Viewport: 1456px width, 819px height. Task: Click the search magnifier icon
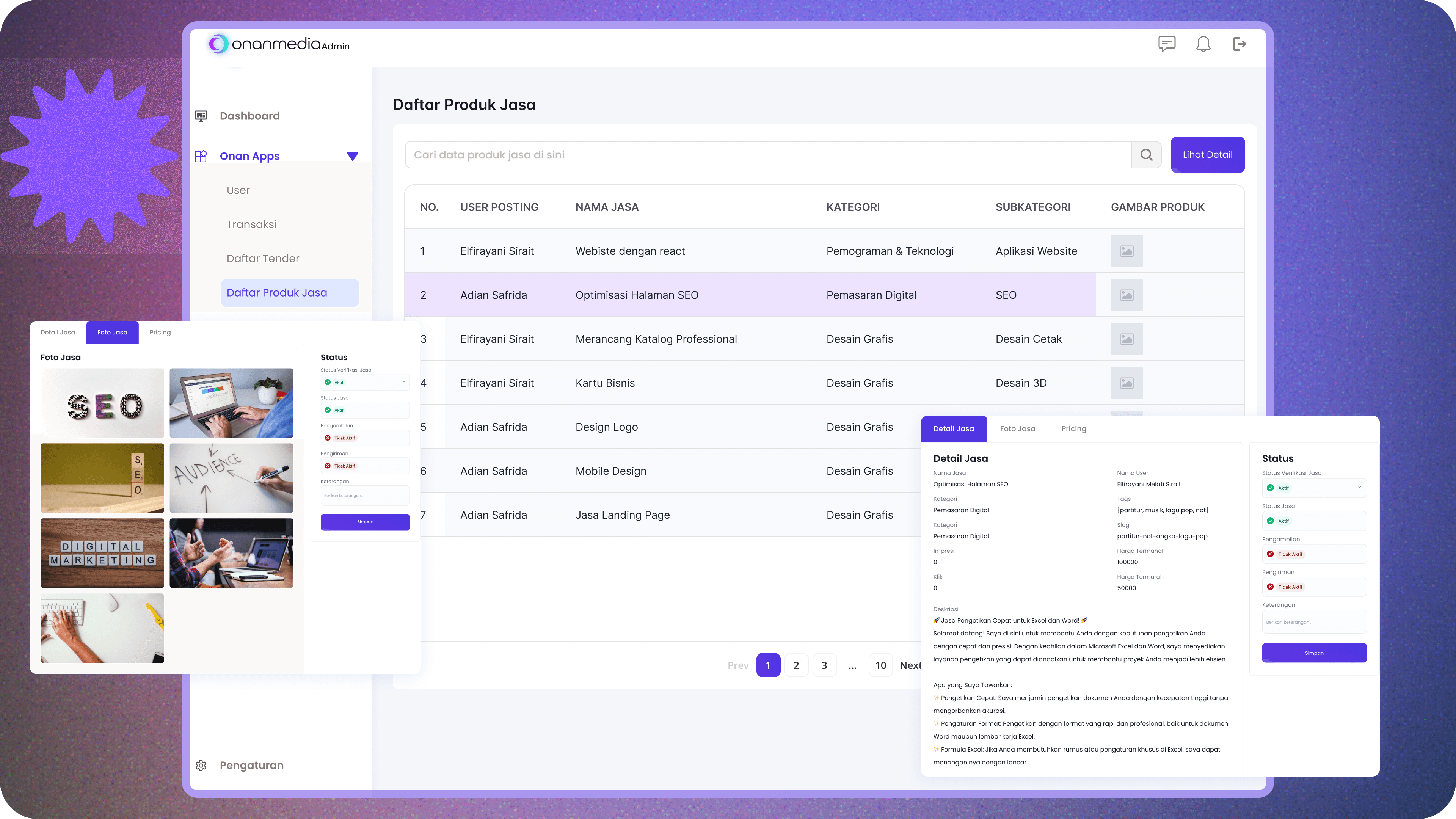click(1146, 155)
